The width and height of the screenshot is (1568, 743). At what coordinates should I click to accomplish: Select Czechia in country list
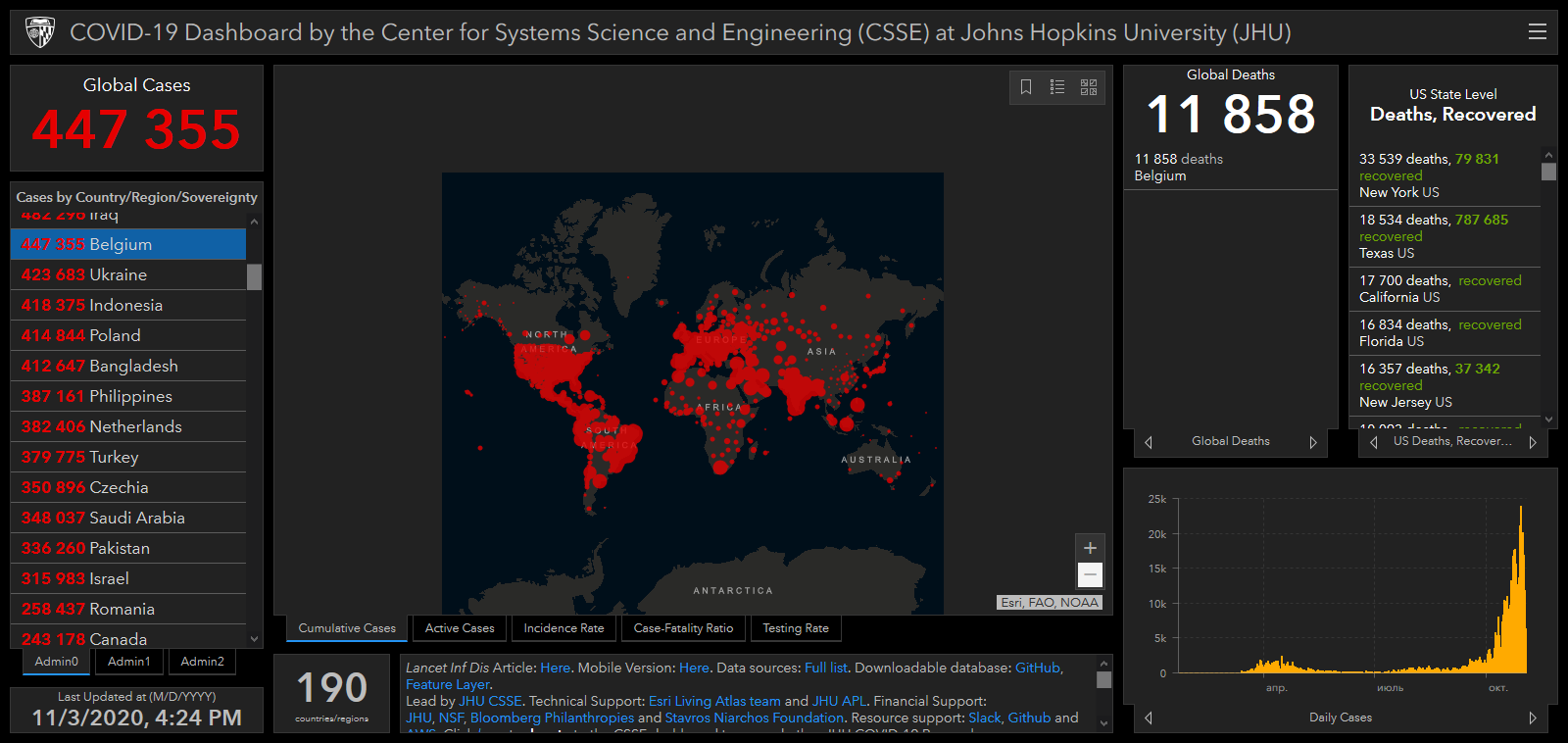(128, 487)
